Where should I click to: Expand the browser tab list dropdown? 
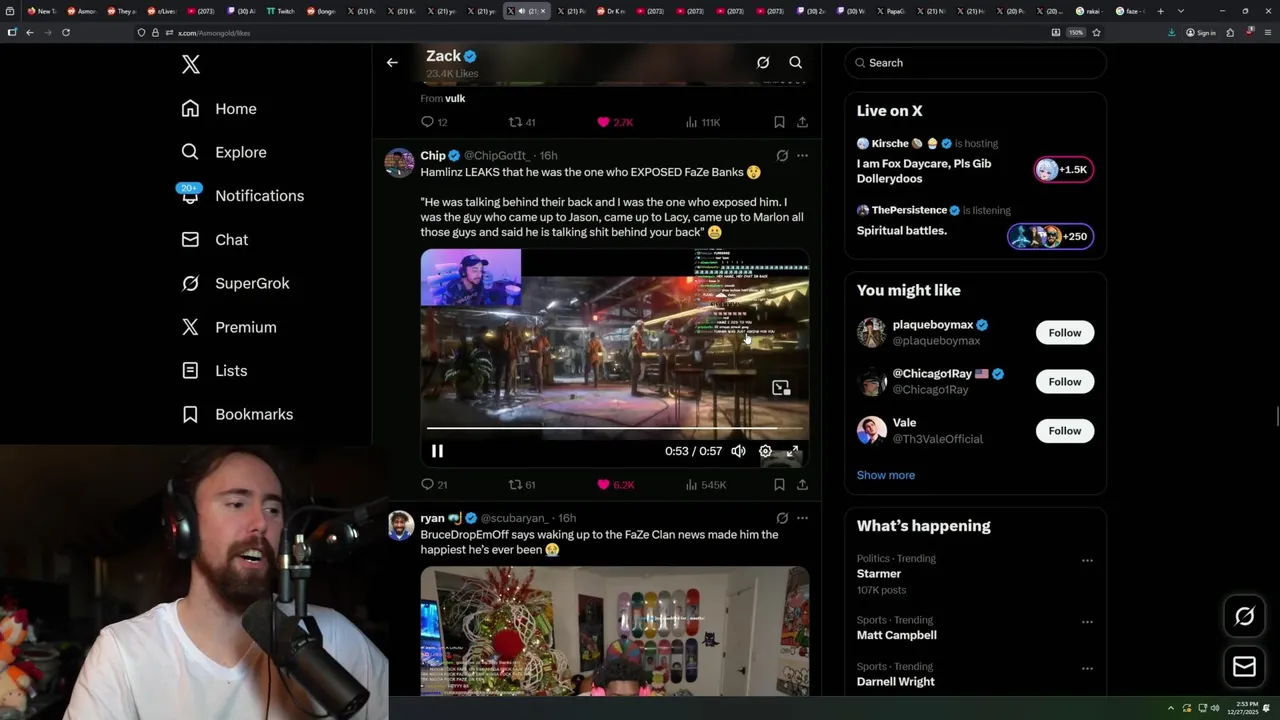(1181, 11)
